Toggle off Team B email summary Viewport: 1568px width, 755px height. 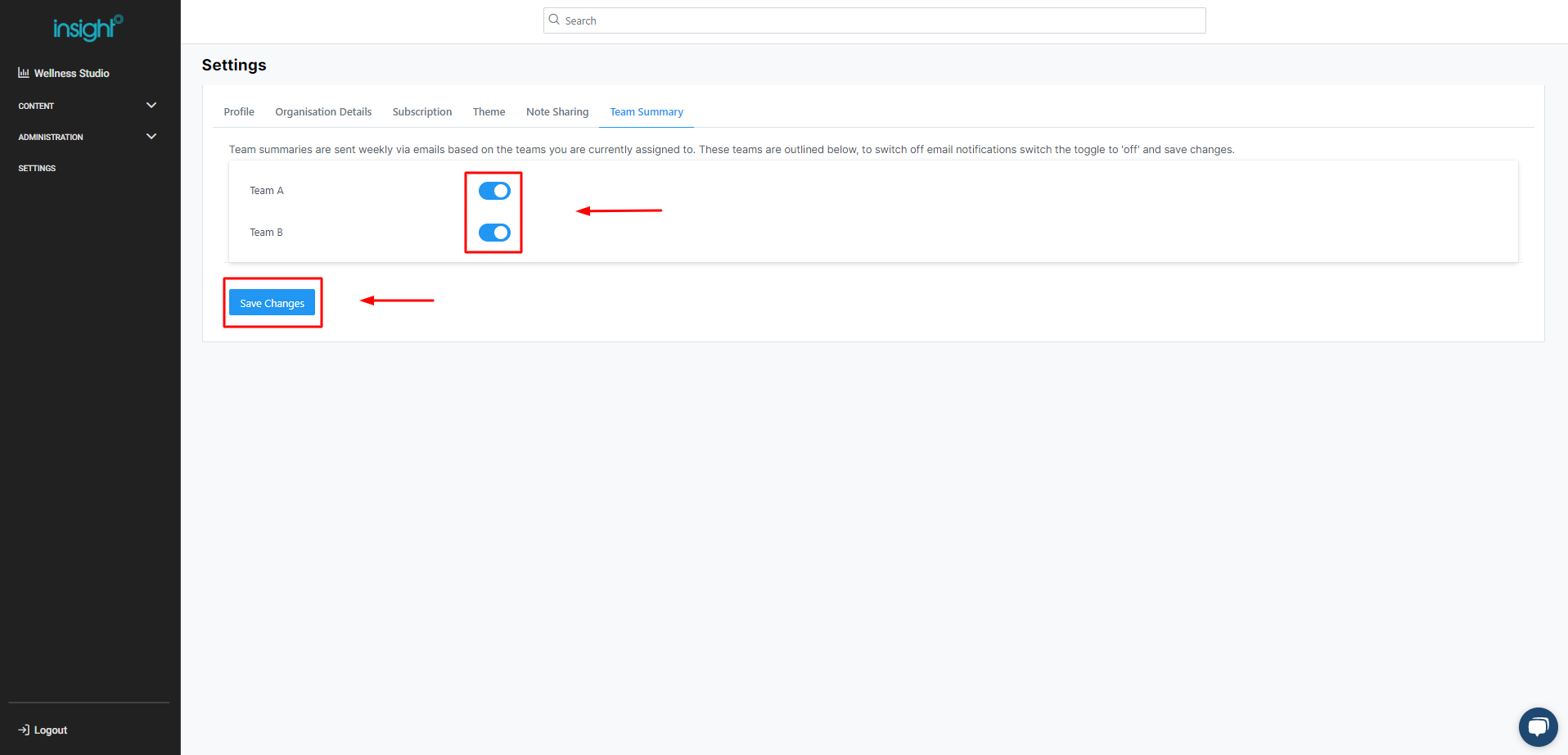[x=494, y=233]
